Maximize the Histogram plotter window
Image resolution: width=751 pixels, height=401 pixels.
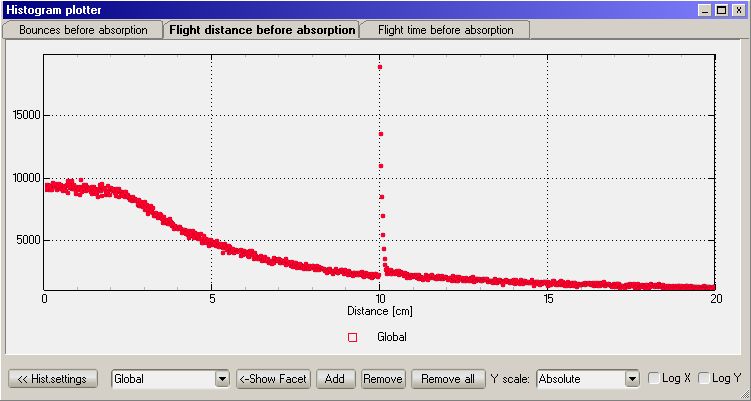(721, 10)
